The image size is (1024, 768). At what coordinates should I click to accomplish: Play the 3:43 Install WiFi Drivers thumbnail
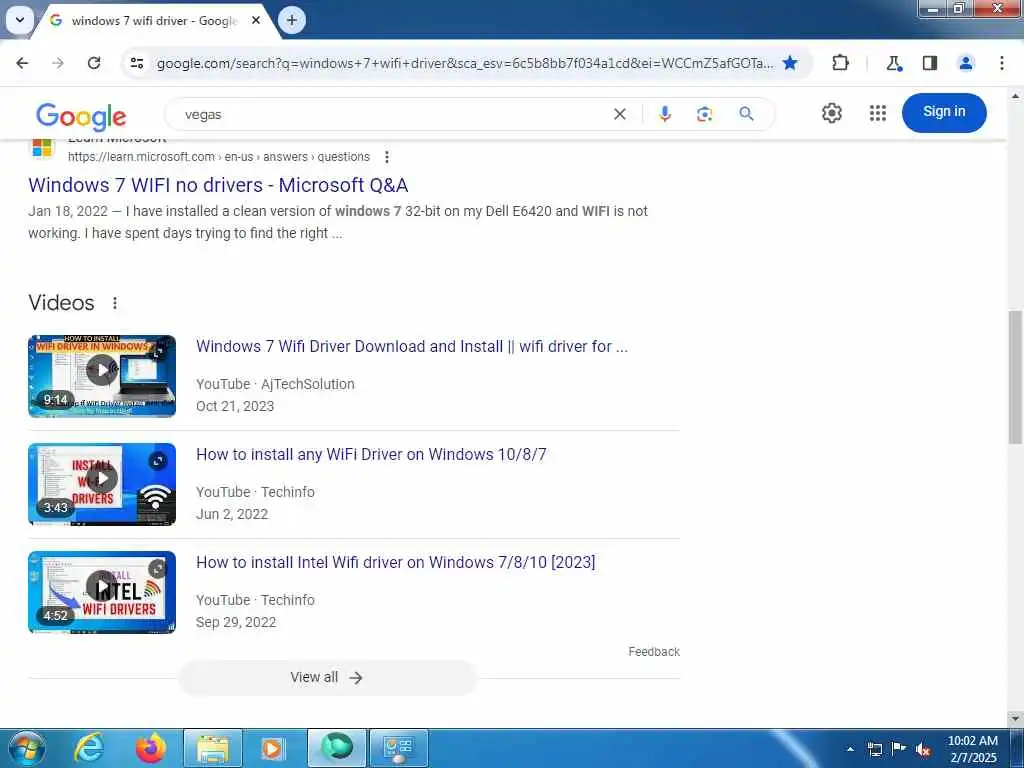(x=102, y=484)
